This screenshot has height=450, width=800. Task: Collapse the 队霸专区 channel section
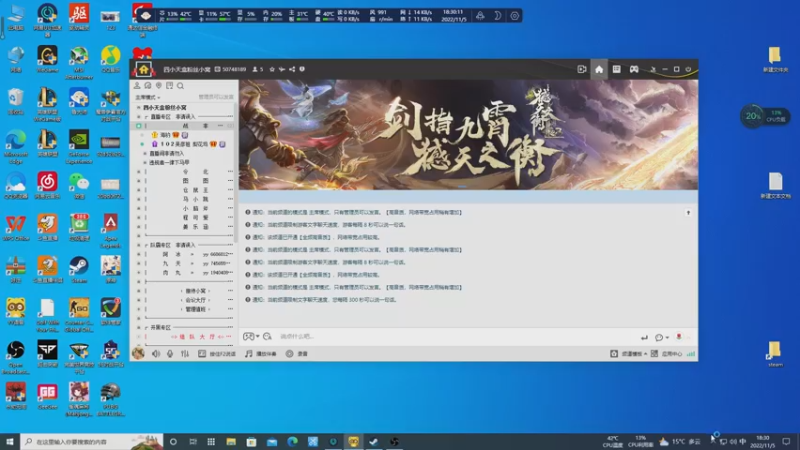[x=139, y=245]
